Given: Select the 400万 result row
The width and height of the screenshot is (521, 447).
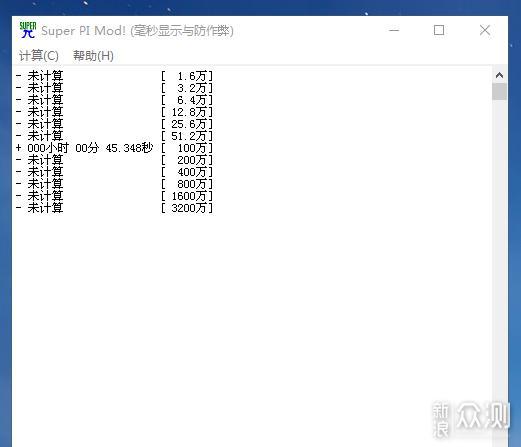Looking at the screenshot, I should pos(114,172).
